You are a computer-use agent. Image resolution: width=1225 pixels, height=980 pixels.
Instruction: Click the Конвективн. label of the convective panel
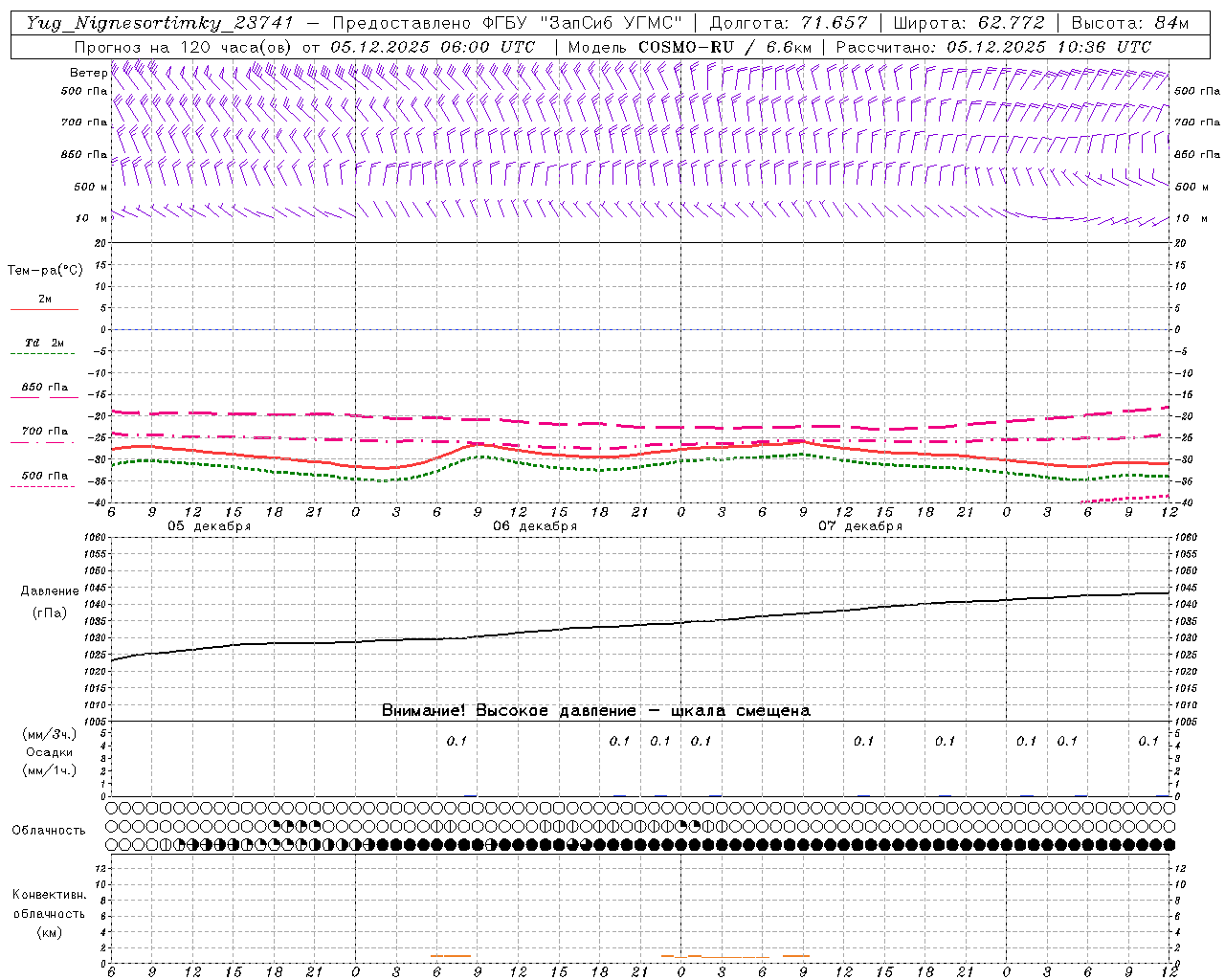click(x=49, y=895)
